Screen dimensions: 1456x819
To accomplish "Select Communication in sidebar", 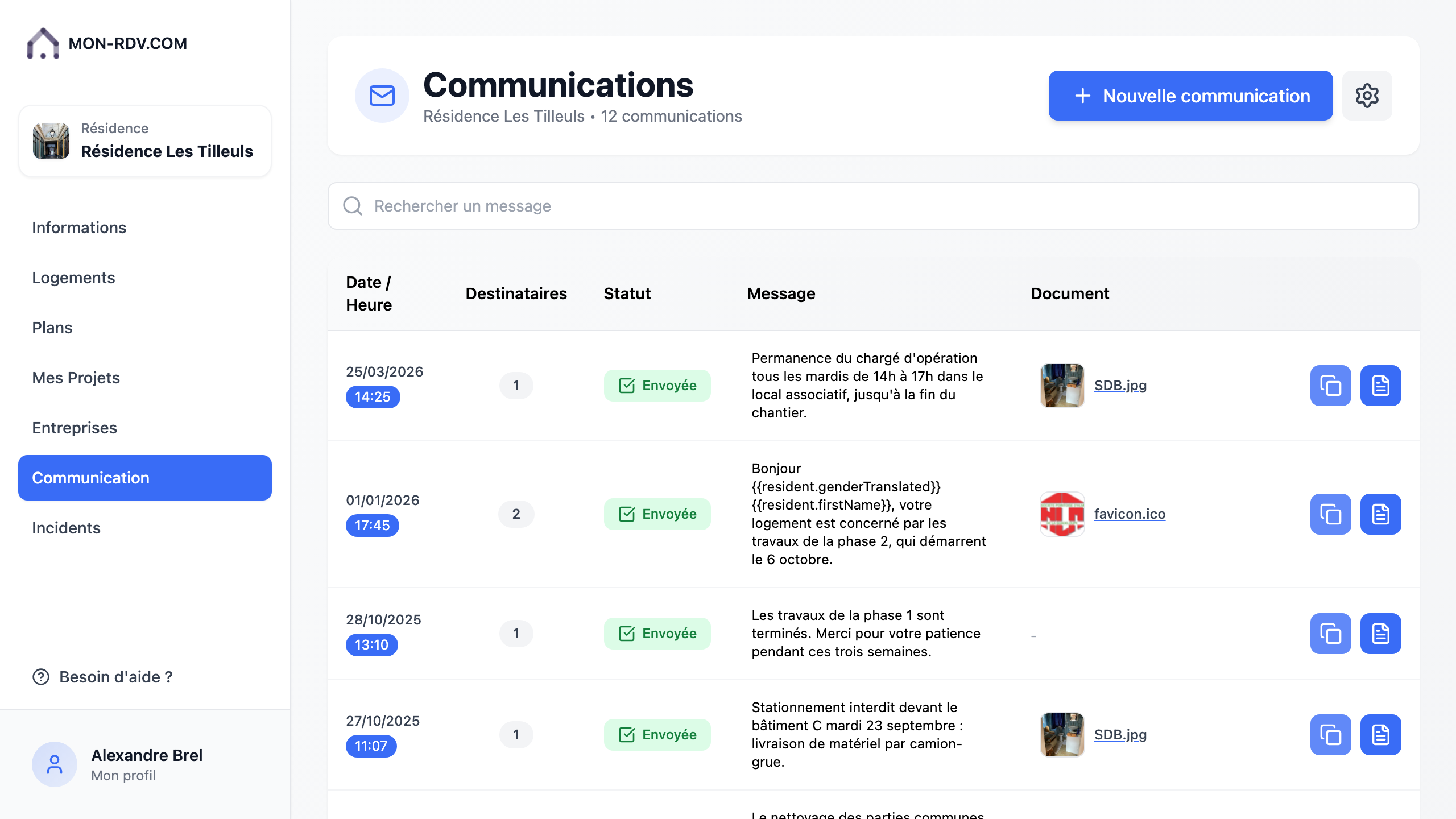I will click(145, 478).
